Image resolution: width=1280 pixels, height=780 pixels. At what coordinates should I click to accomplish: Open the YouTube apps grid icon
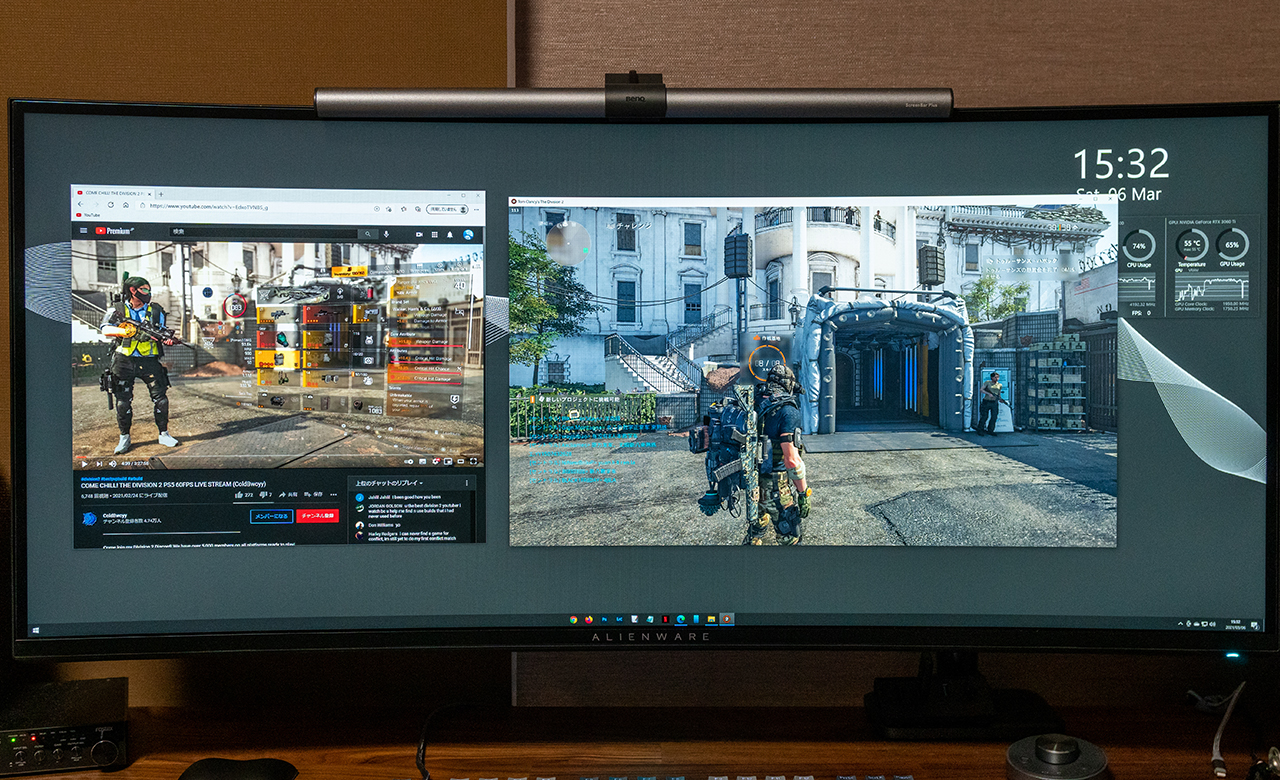pyautogui.click(x=435, y=235)
